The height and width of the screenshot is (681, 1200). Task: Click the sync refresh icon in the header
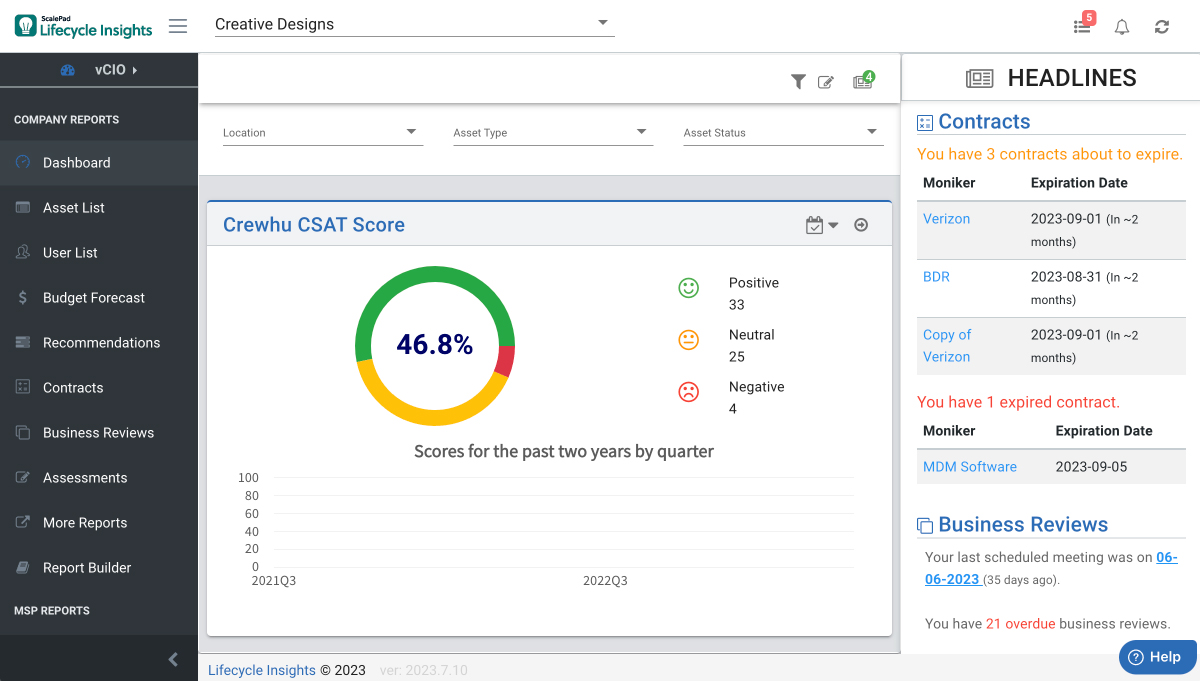pos(1161,26)
